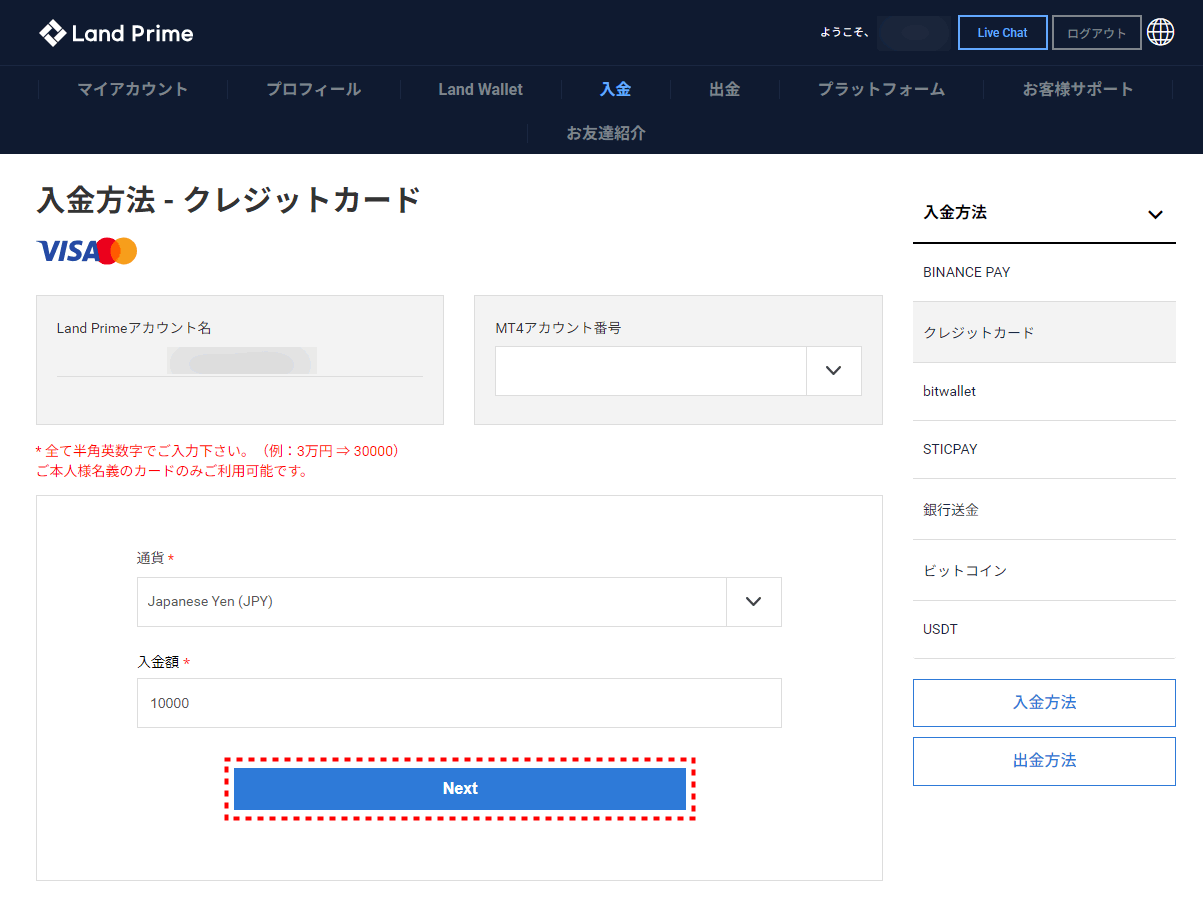Open 通貨 dropdown arrow
The height and width of the screenshot is (904, 1203).
pos(754,602)
